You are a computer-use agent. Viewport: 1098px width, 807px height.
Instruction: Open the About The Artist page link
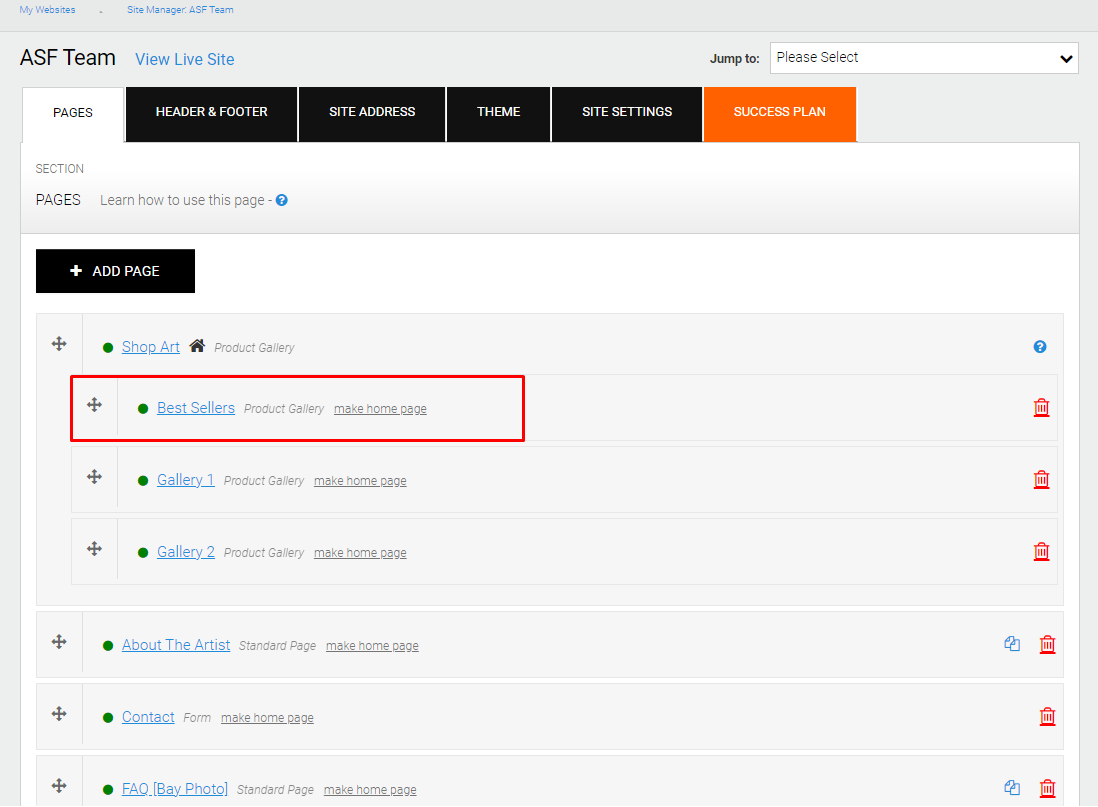pos(176,645)
